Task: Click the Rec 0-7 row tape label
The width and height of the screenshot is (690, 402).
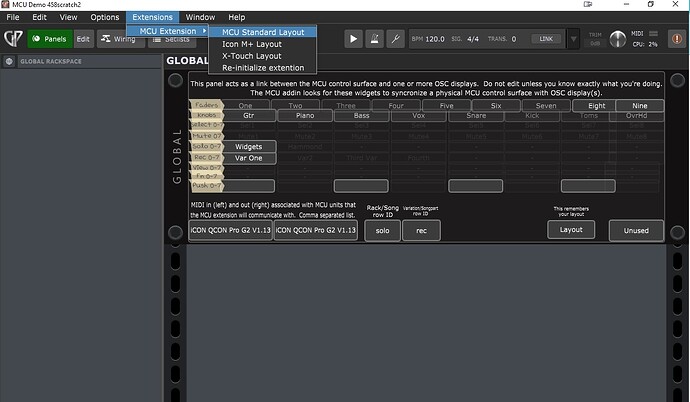Action: pyautogui.click(x=206, y=157)
